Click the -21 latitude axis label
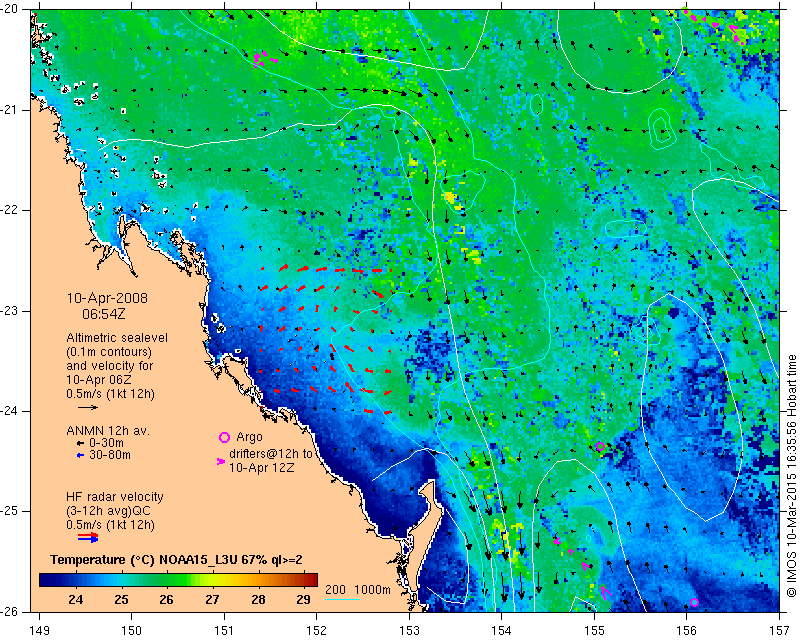This screenshot has width=800, height=640. (x=10, y=110)
